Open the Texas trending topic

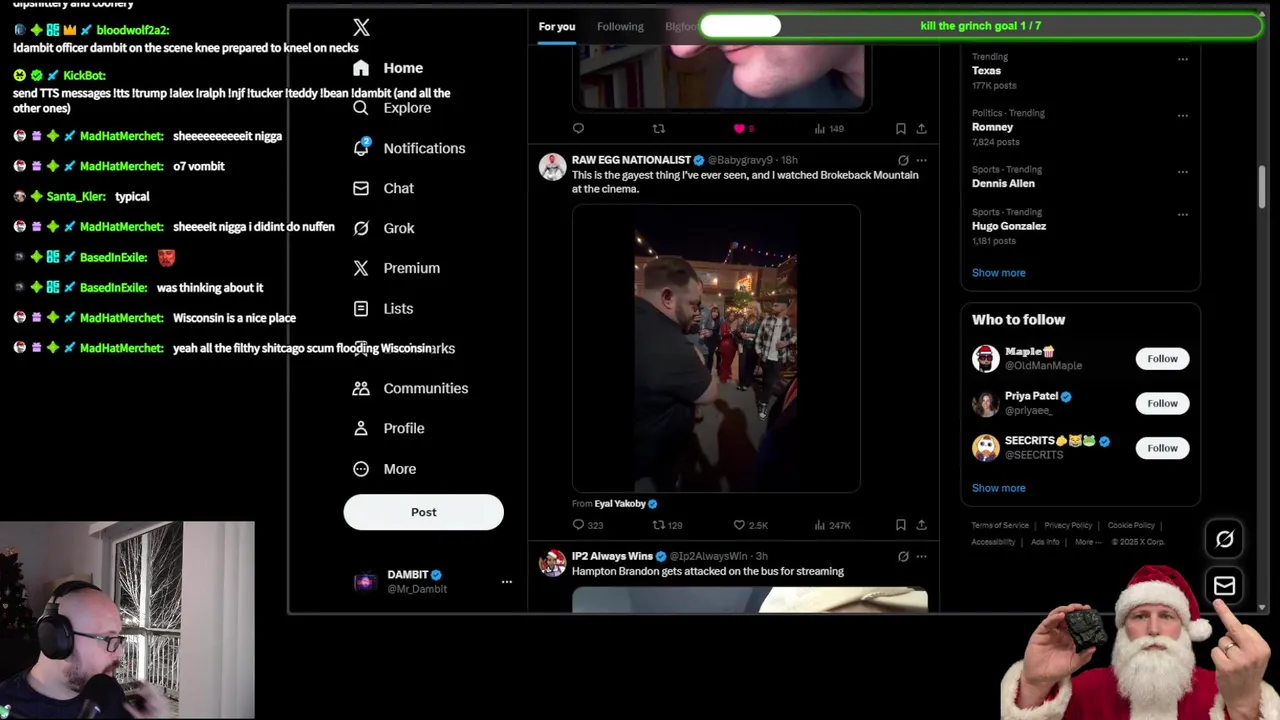[986, 70]
